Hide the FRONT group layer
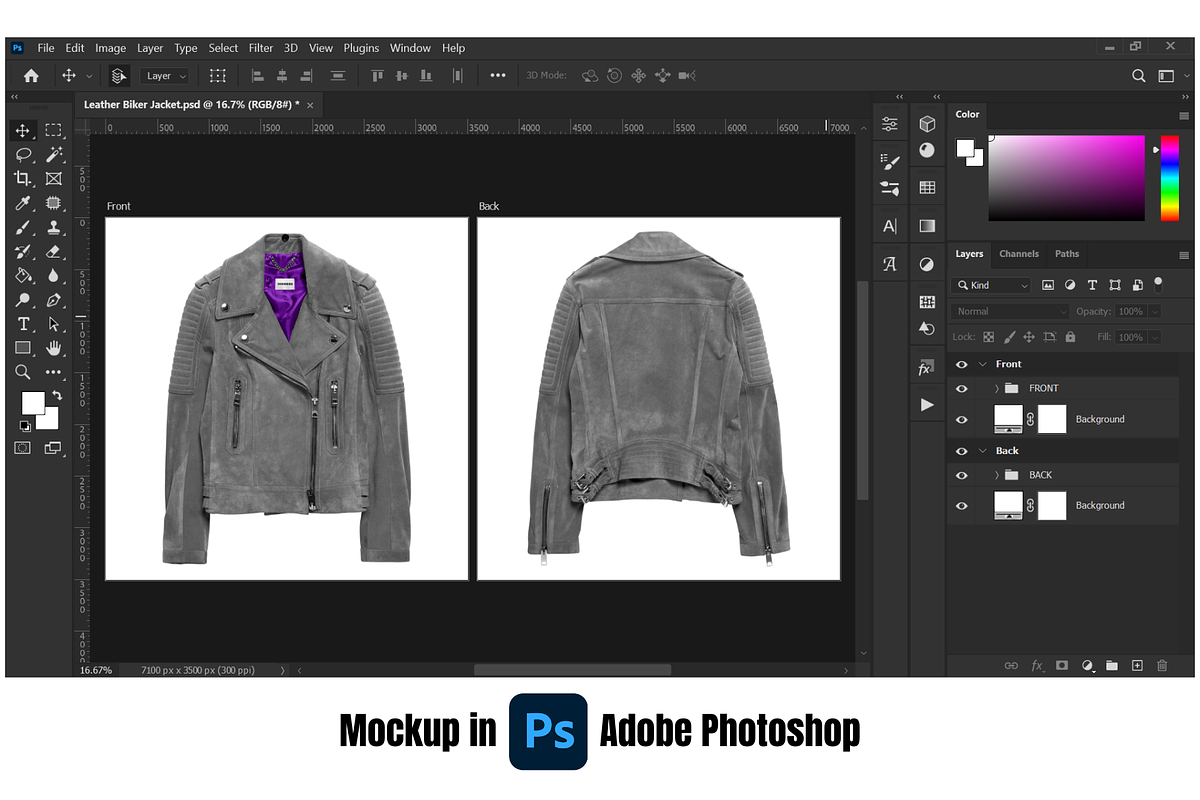This screenshot has height=800, width=1200. [x=962, y=388]
